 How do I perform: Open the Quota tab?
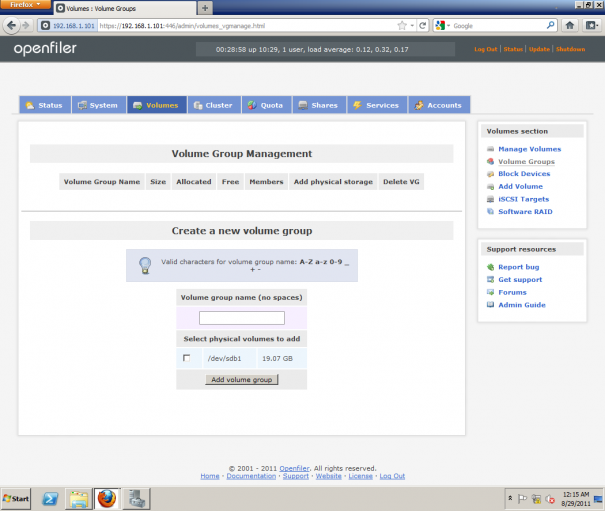coord(266,105)
